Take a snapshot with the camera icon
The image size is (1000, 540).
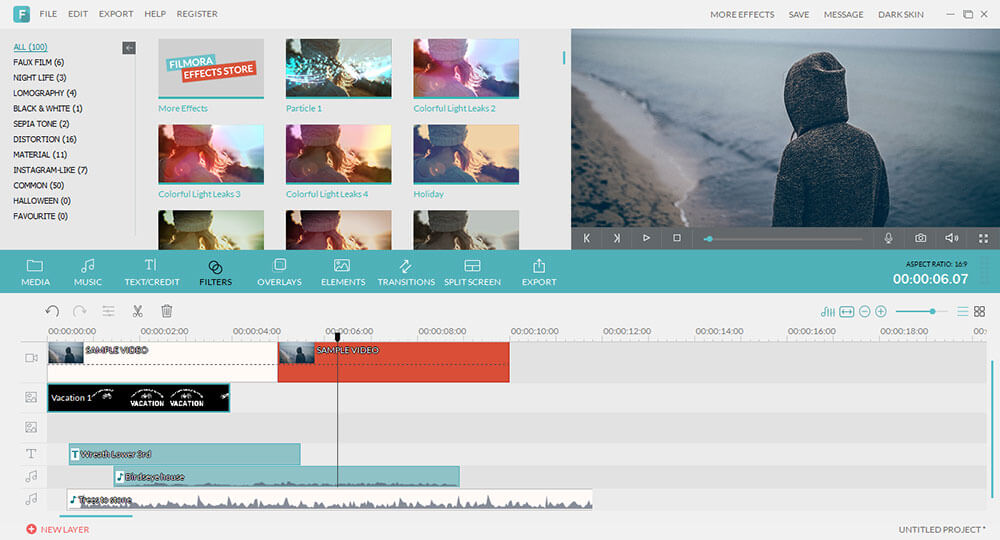click(920, 238)
